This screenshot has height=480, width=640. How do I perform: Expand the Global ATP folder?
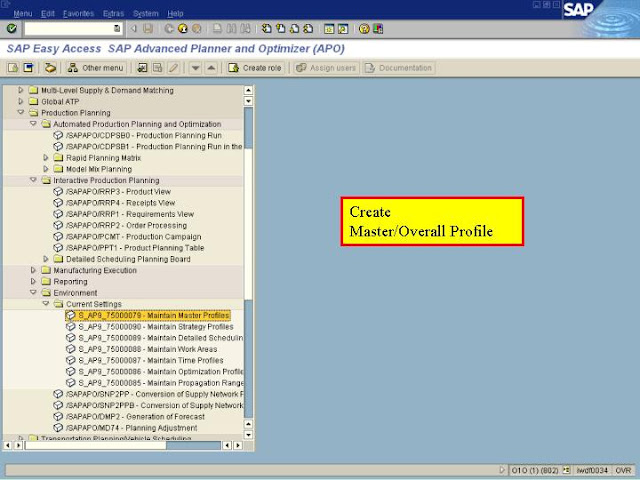click(x=20, y=101)
